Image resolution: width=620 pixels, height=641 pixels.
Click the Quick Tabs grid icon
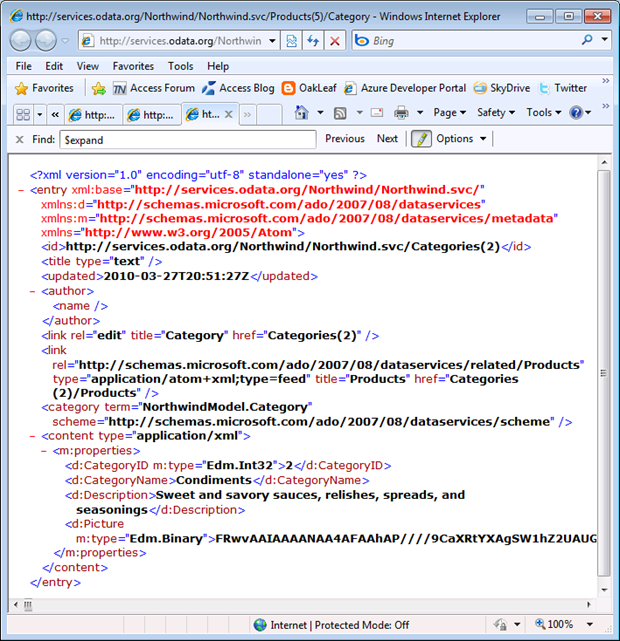pyautogui.click(x=23, y=114)
